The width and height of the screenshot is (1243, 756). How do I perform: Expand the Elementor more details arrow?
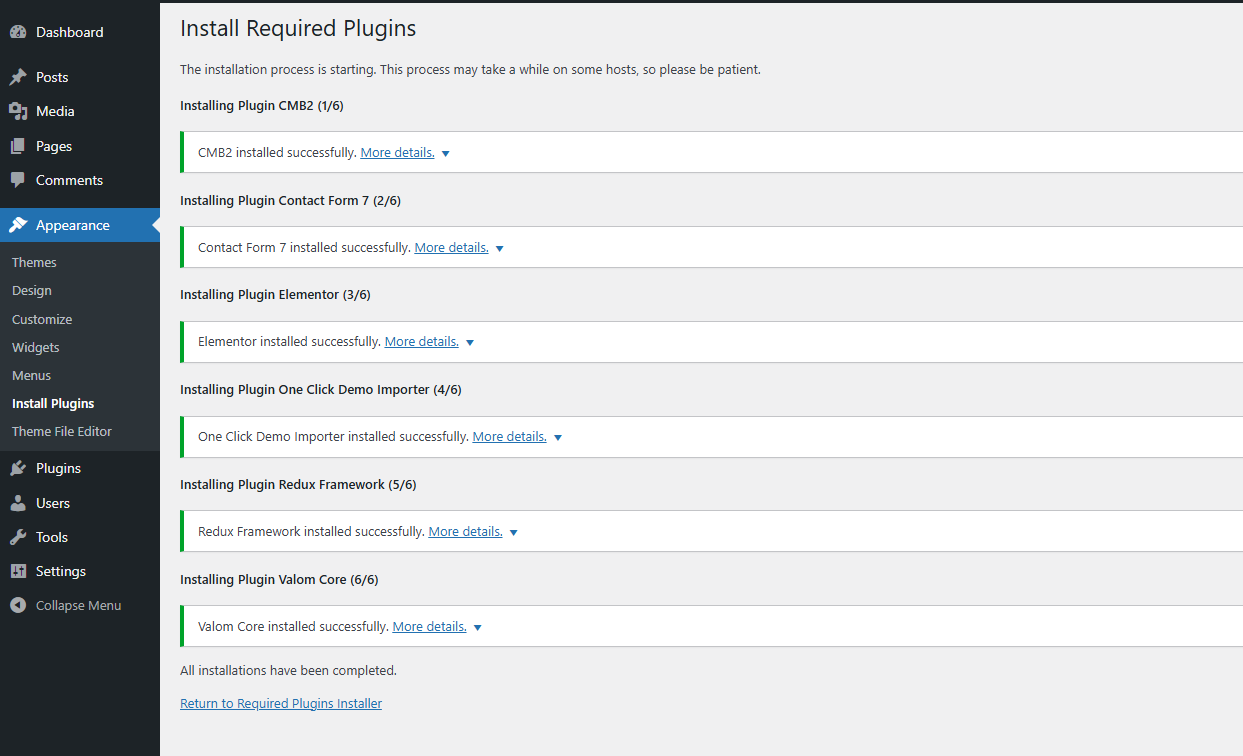click(470, 341)
